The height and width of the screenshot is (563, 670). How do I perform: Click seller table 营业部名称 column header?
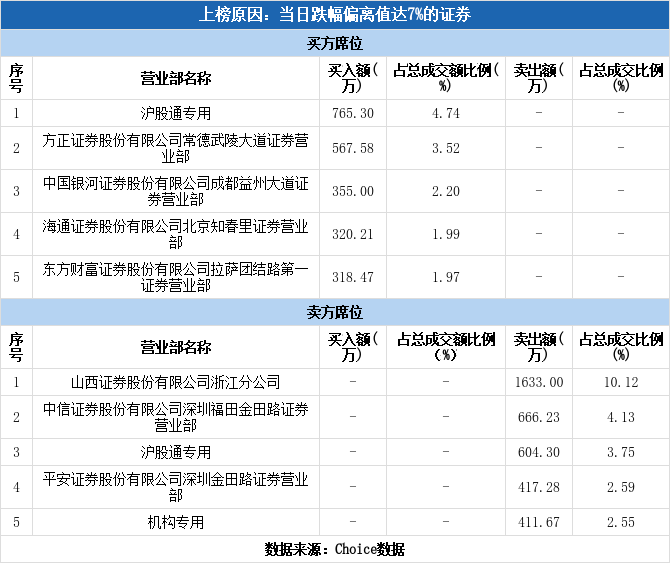pos(176,347)
